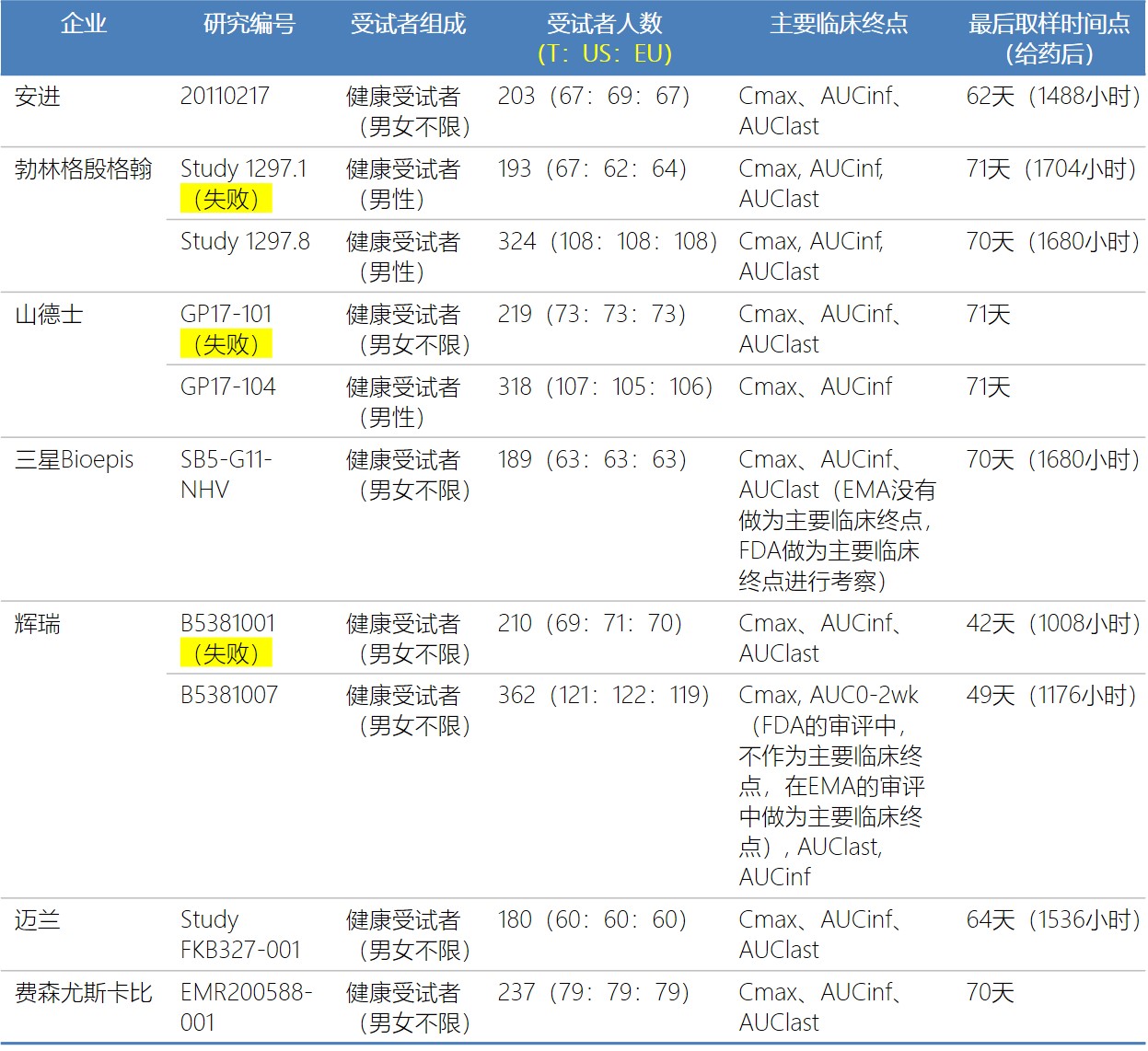Screen dimensions: 1148x1051
Task: Click the 49天 (1176小时) cell
Action: click(1051, 696)
